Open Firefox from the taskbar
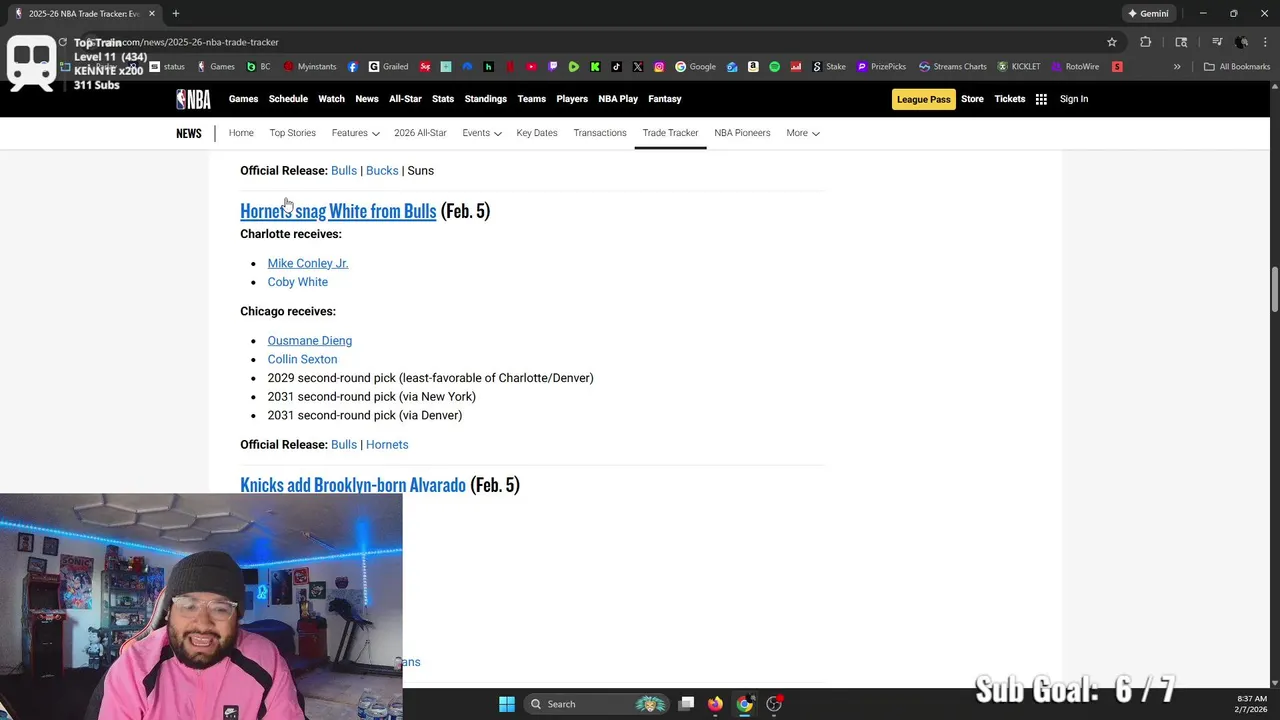This screenshot has width=1280, height=720. tap(715, 704)
